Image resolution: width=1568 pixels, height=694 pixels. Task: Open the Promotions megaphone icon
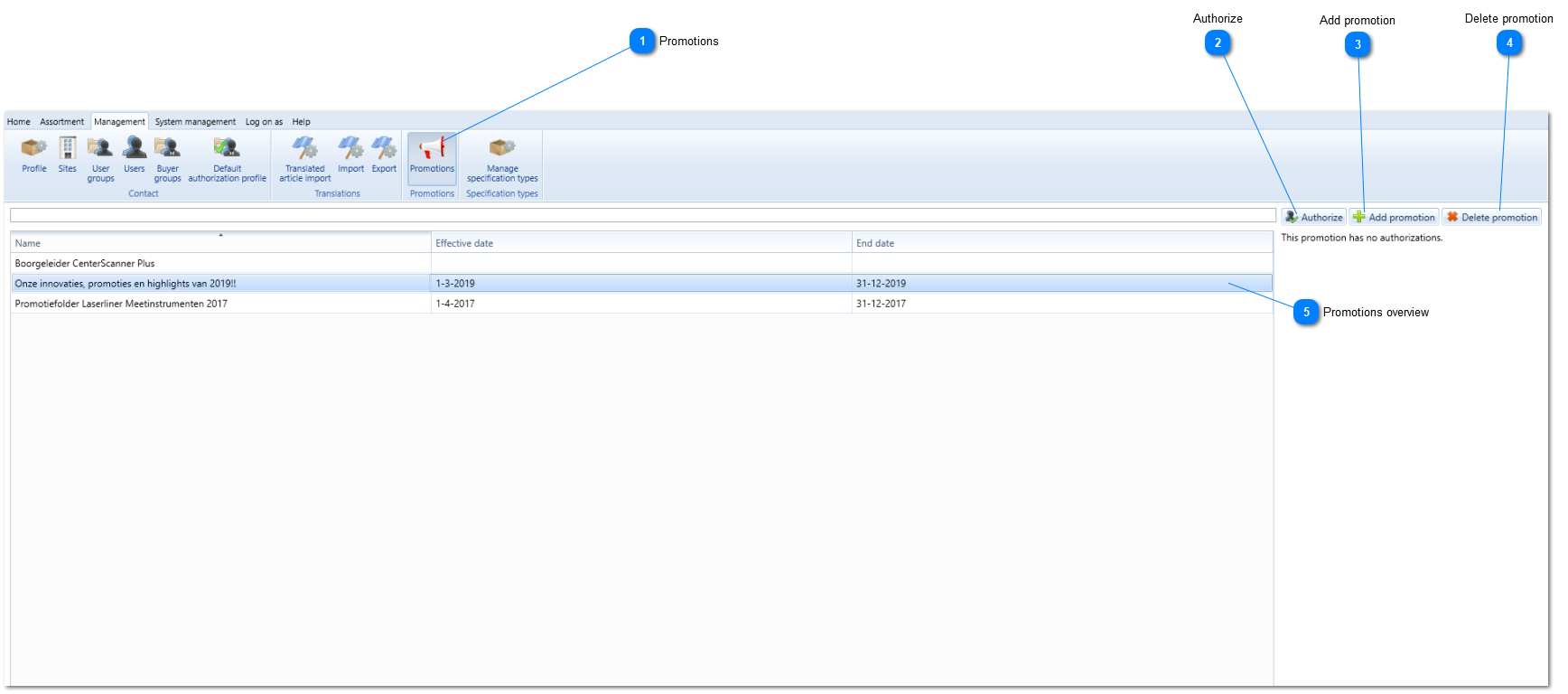tap(432, 158)
